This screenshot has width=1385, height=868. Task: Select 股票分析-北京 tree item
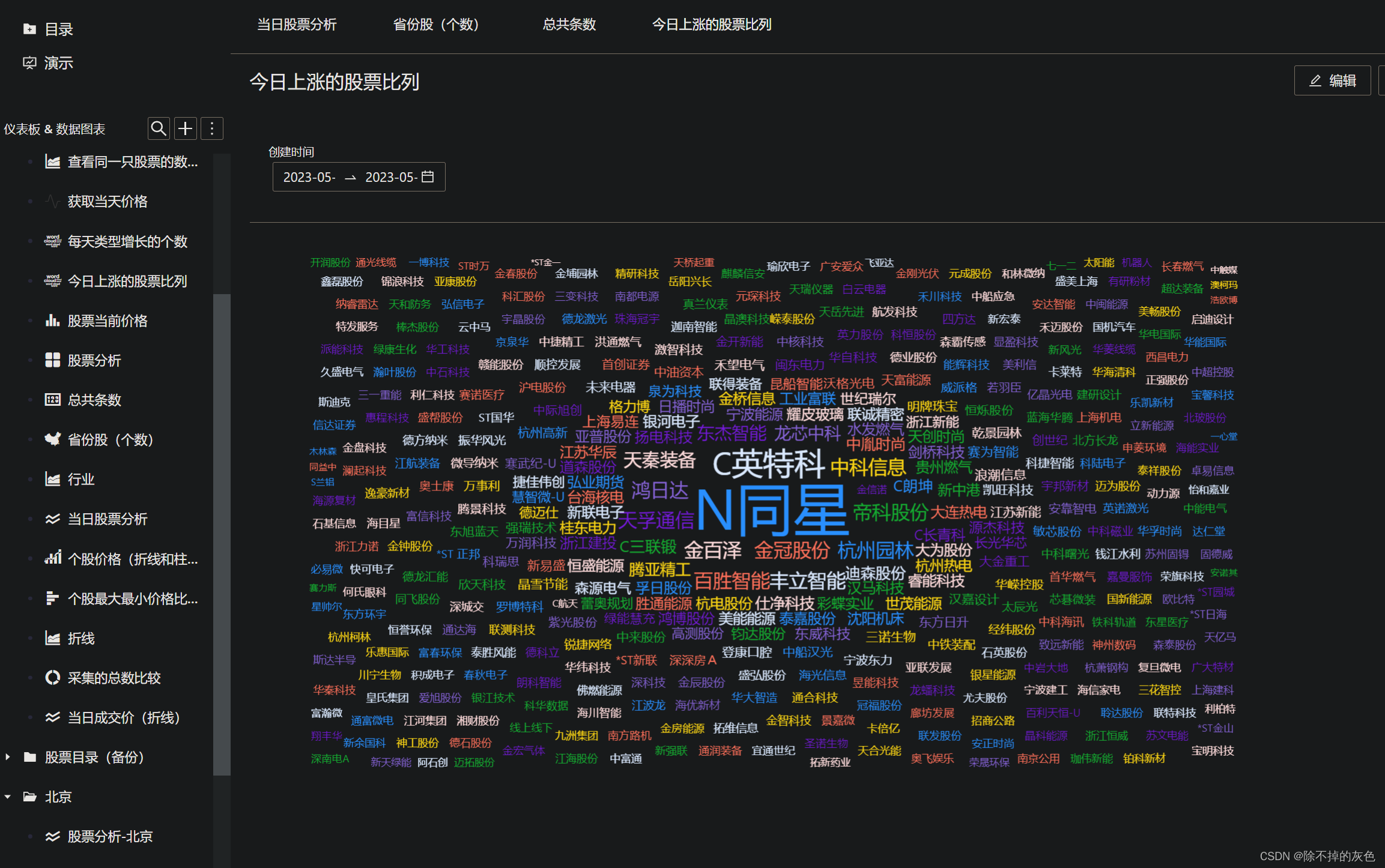pyautogui.click(x=110, y=836)
